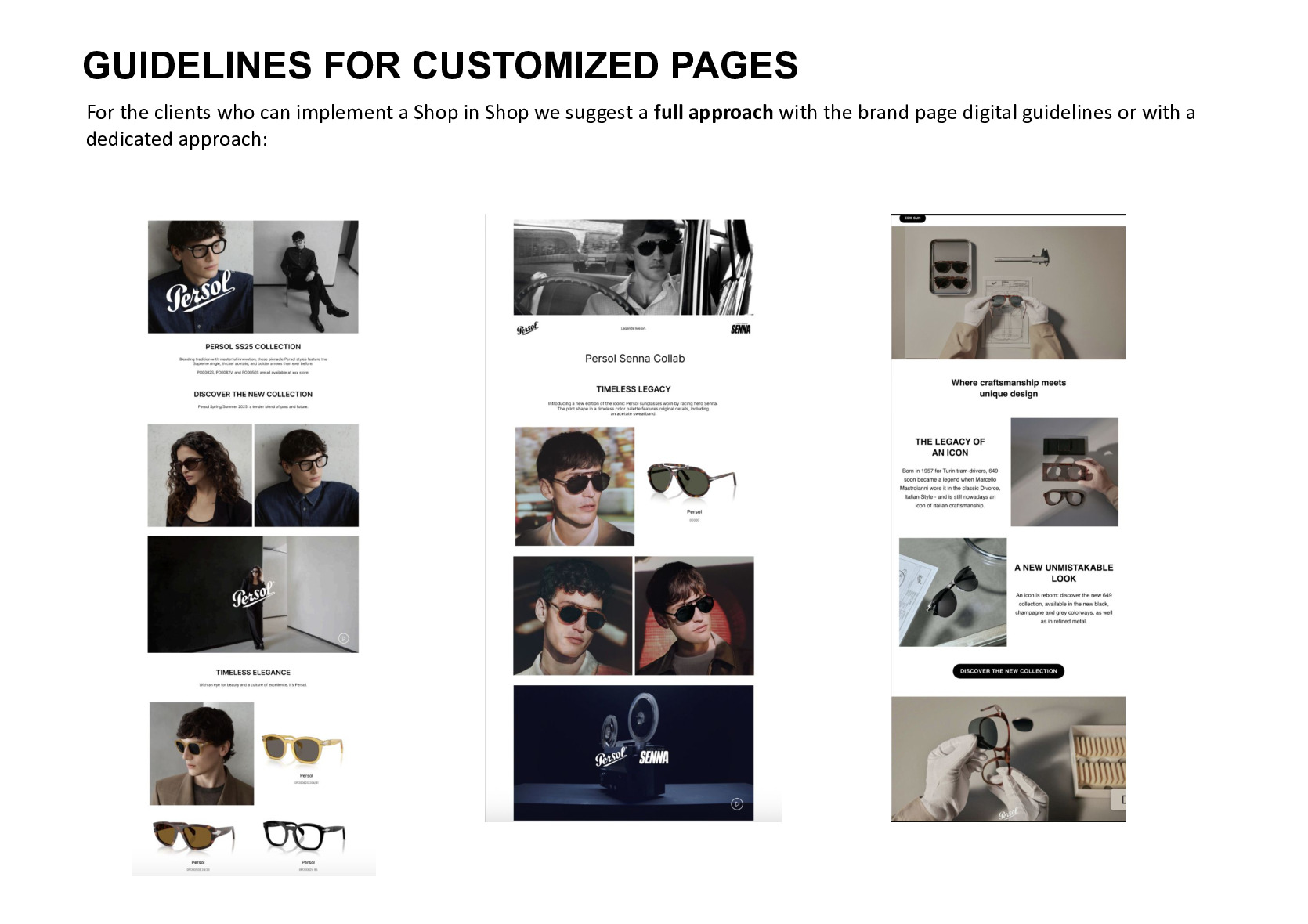Click the 'Introducing a new edition' paragraph
Viewport: 1308px width, 924px height.
633,409
